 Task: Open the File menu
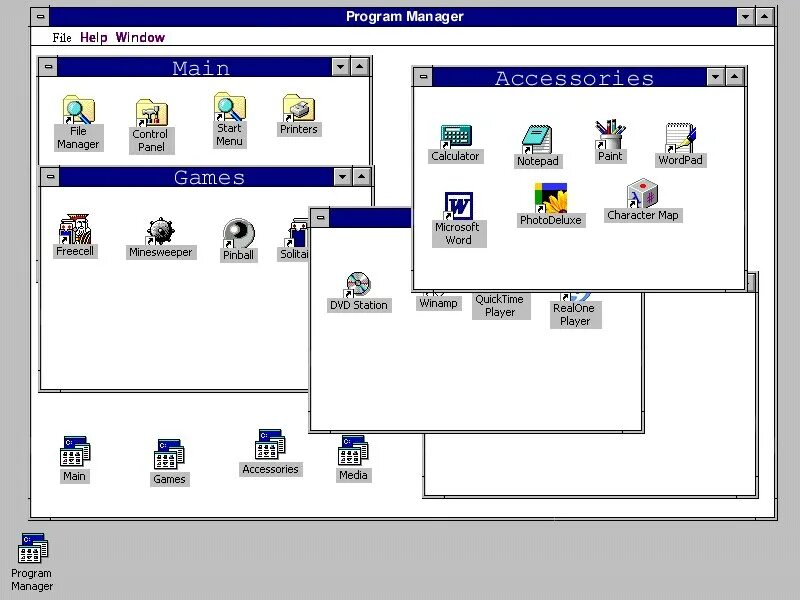click(x=62, y=37)
